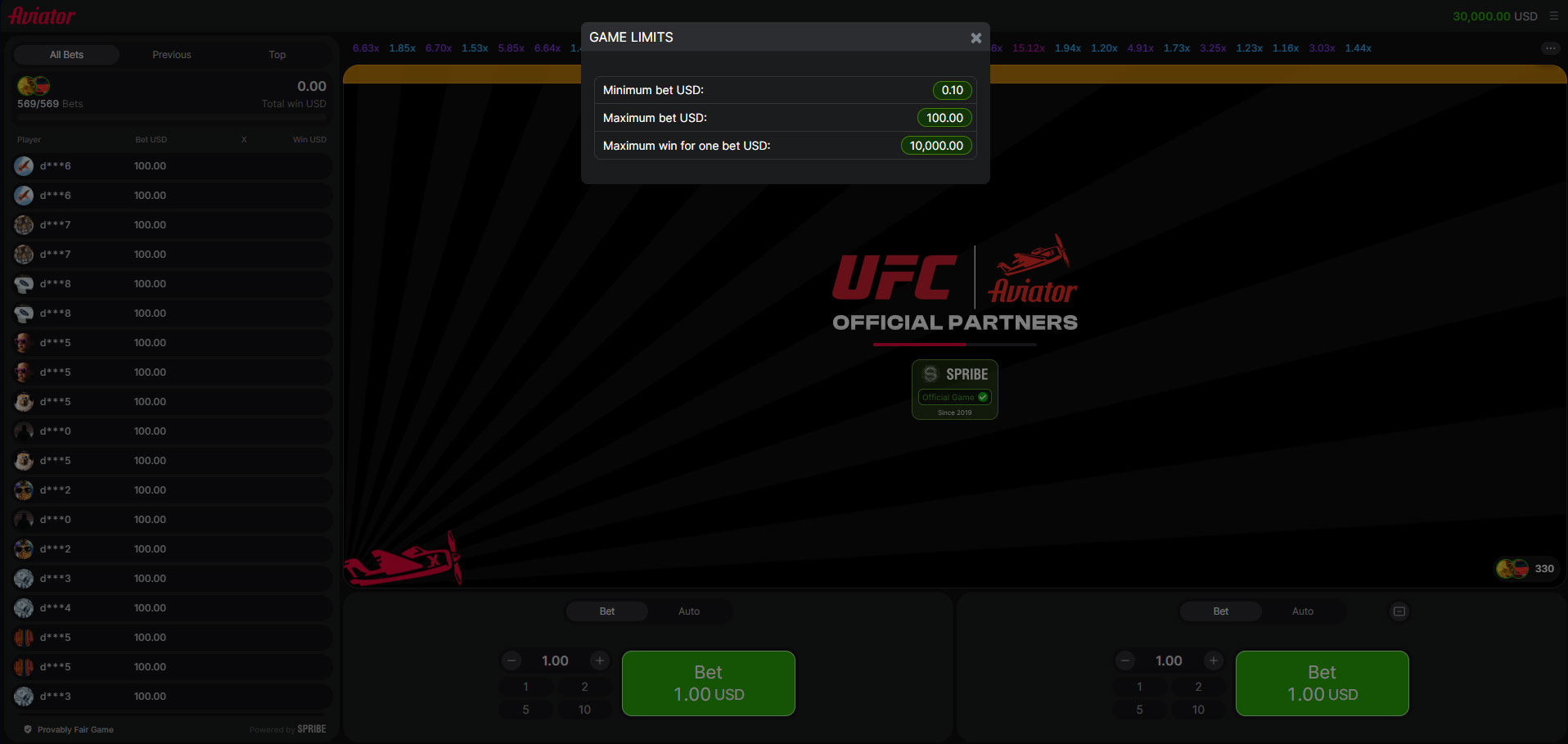Open the Previous bets tab
This screenshot has width=1568, height=744.
pos(172,55)
